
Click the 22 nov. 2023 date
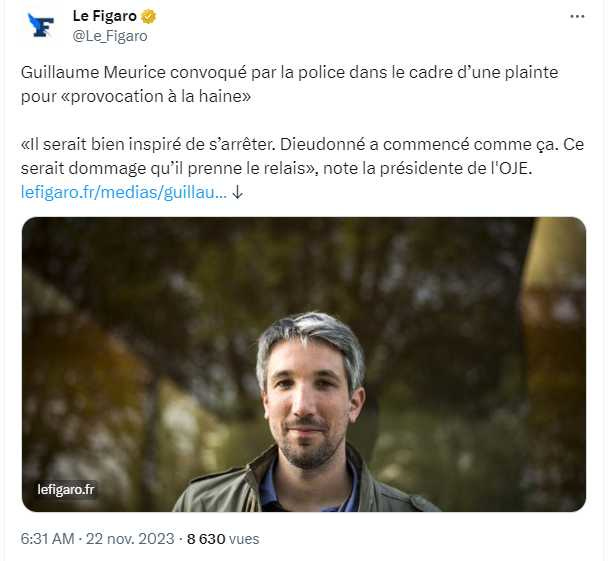pyautogui.click(x=130, y=539)
